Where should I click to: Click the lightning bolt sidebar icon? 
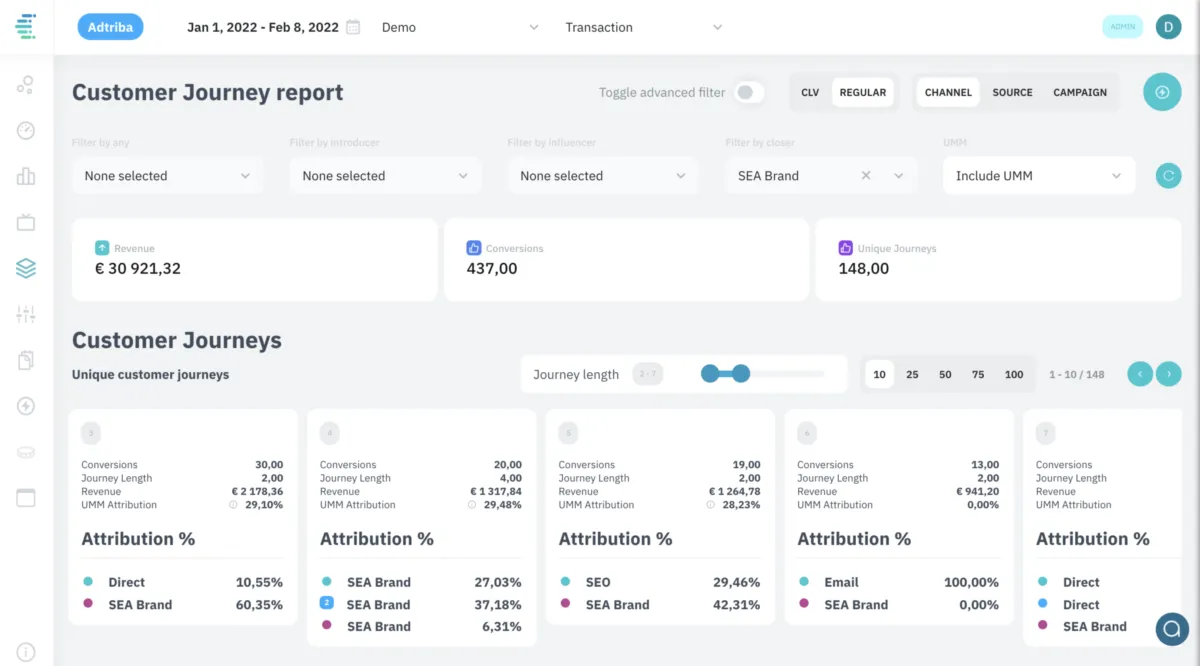[x=26, y=406]
